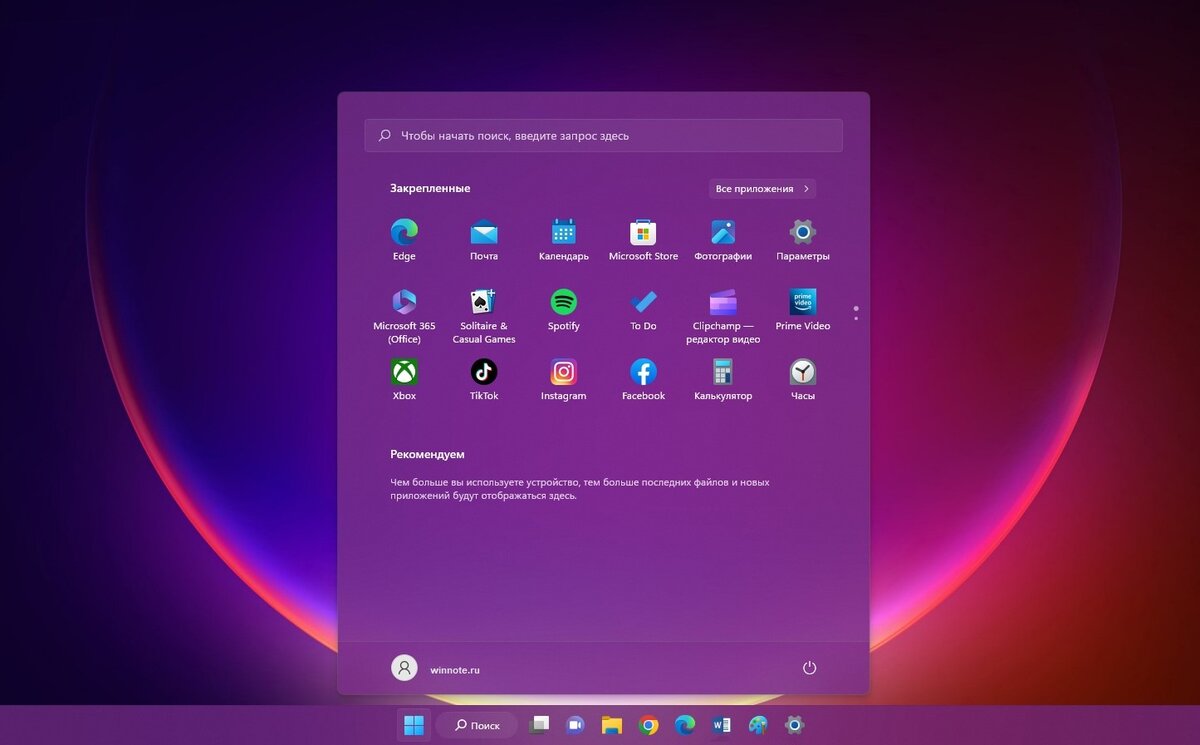
Task: Open the Часы clock app
Action: point(803,380)
